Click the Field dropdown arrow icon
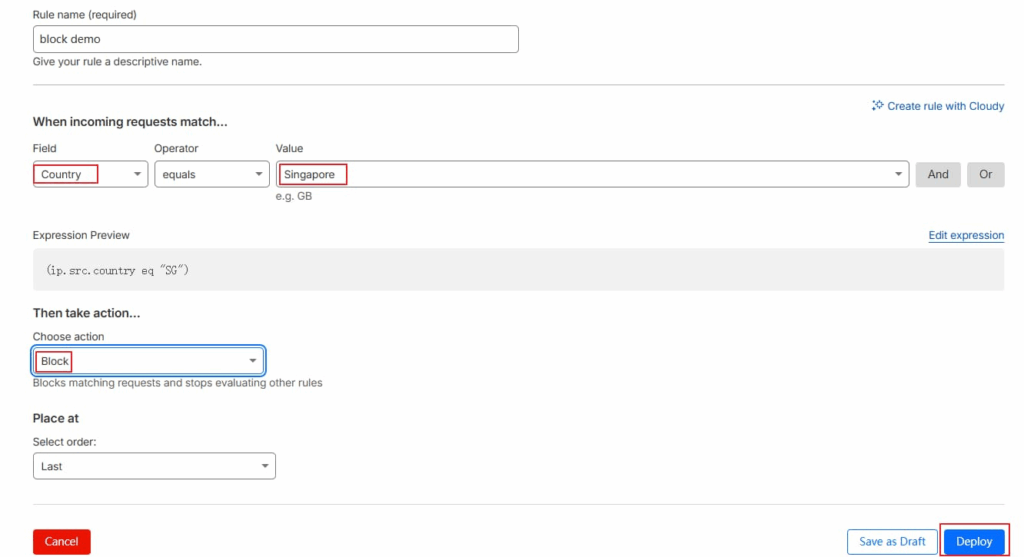Screen dimensions: 1024x557 tap(137, 174)
